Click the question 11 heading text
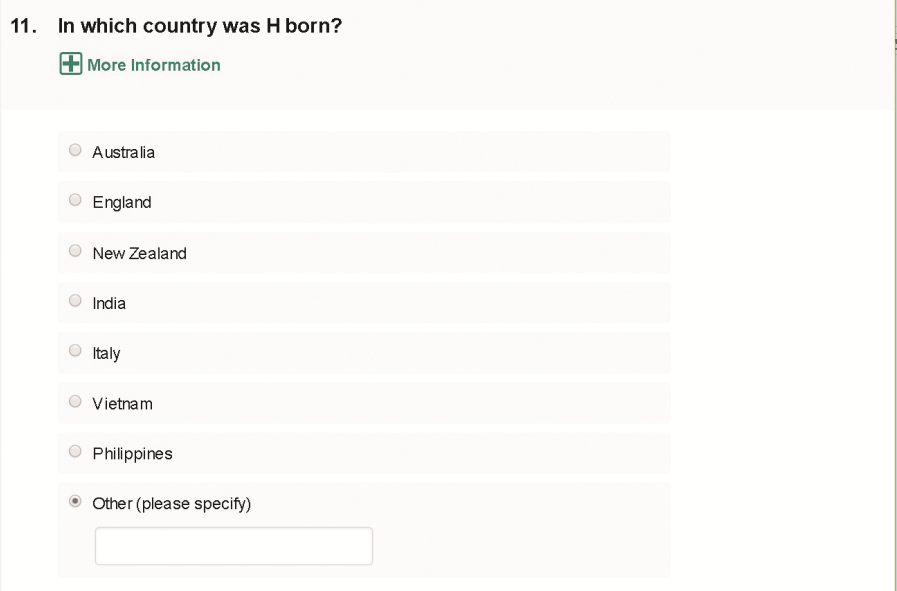 pyautogui.click(x=200, y=27)
